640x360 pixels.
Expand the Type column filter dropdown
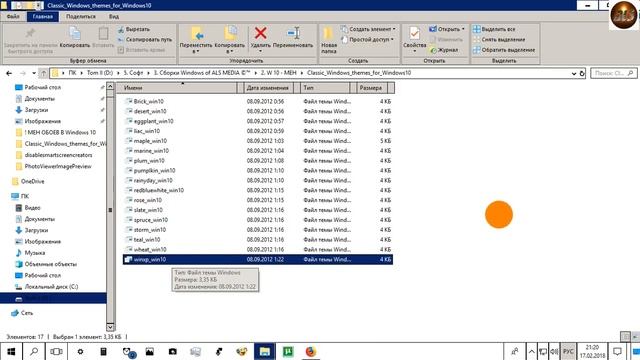click(353, 88)
